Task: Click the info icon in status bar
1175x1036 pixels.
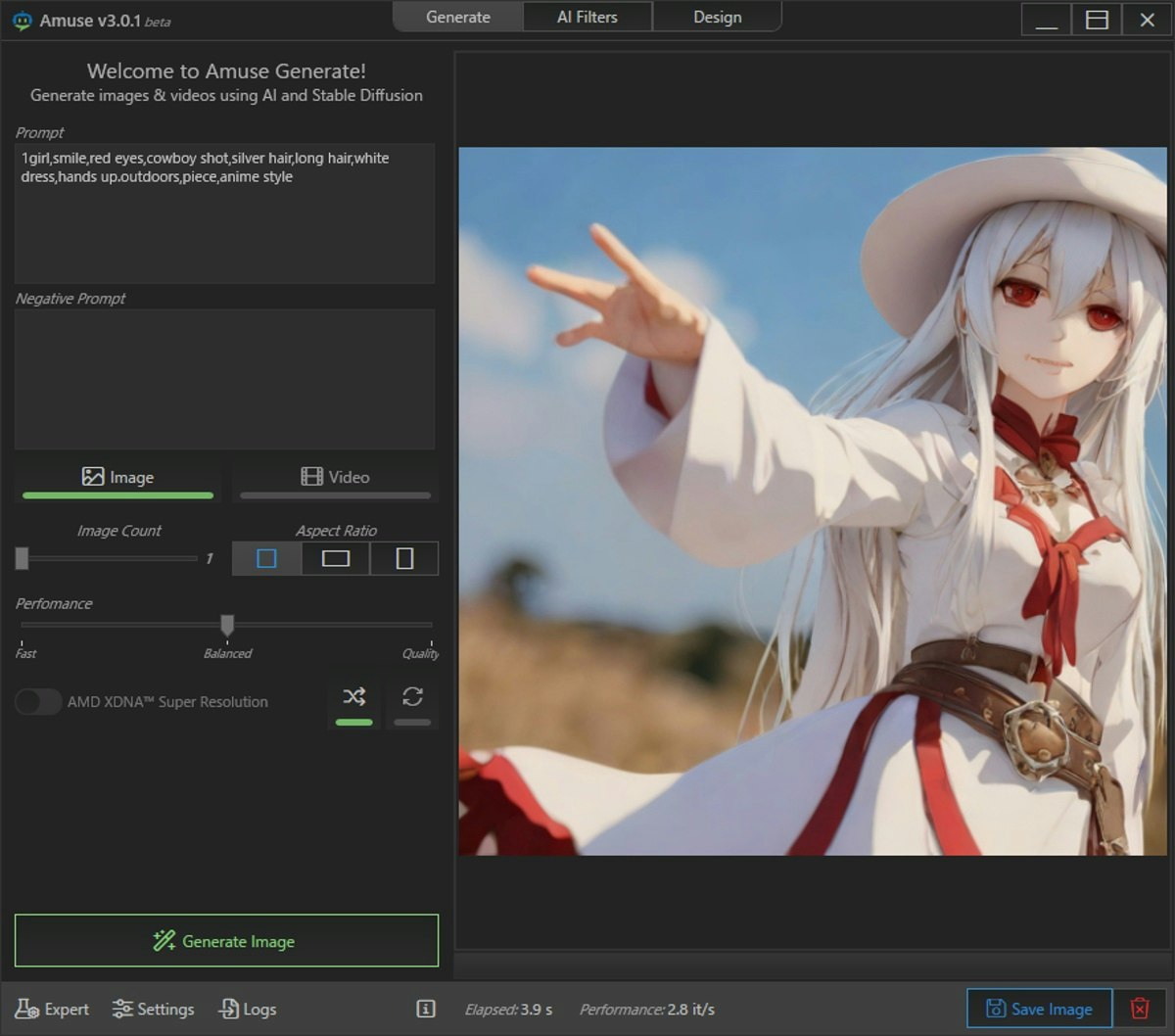Action: pyautogui.click(x=425, y=1009)
